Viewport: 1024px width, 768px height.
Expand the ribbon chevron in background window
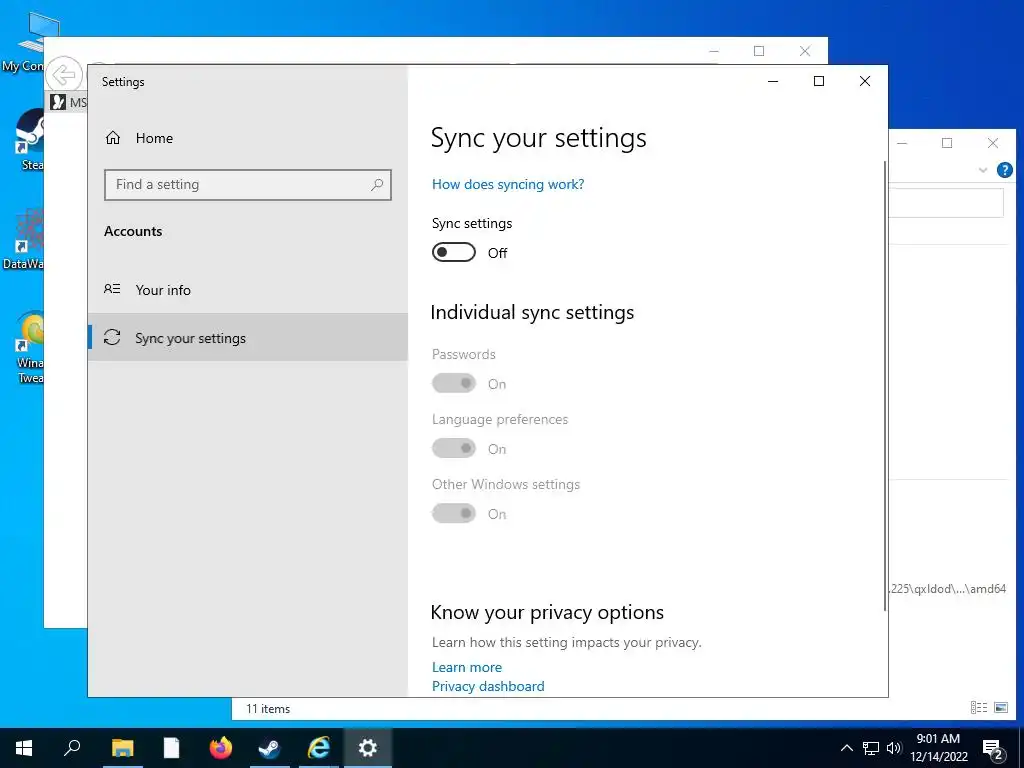(982, 170)
